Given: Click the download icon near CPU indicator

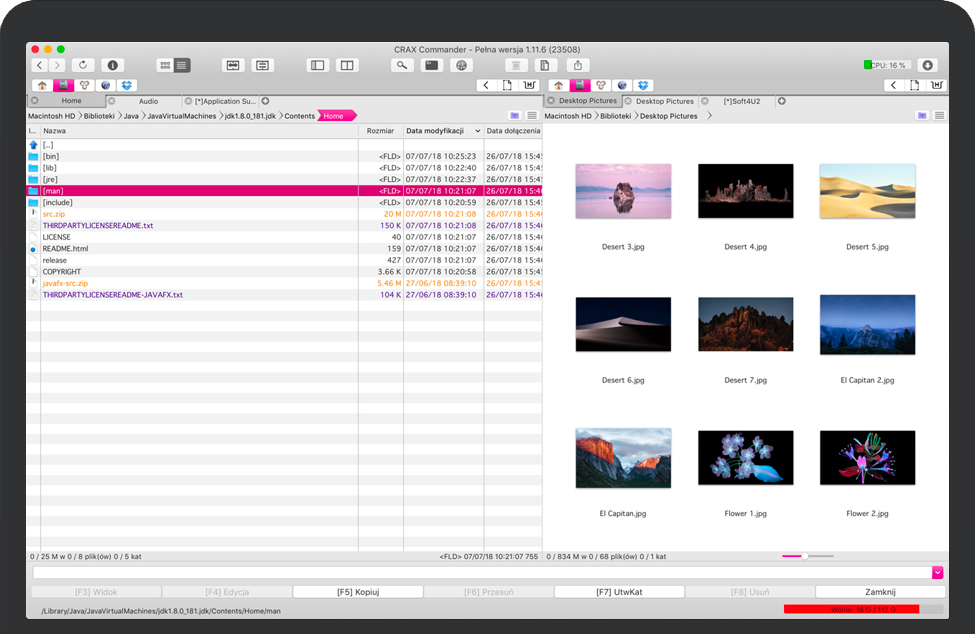Looking at the screenshot, I should click(927, 65).
